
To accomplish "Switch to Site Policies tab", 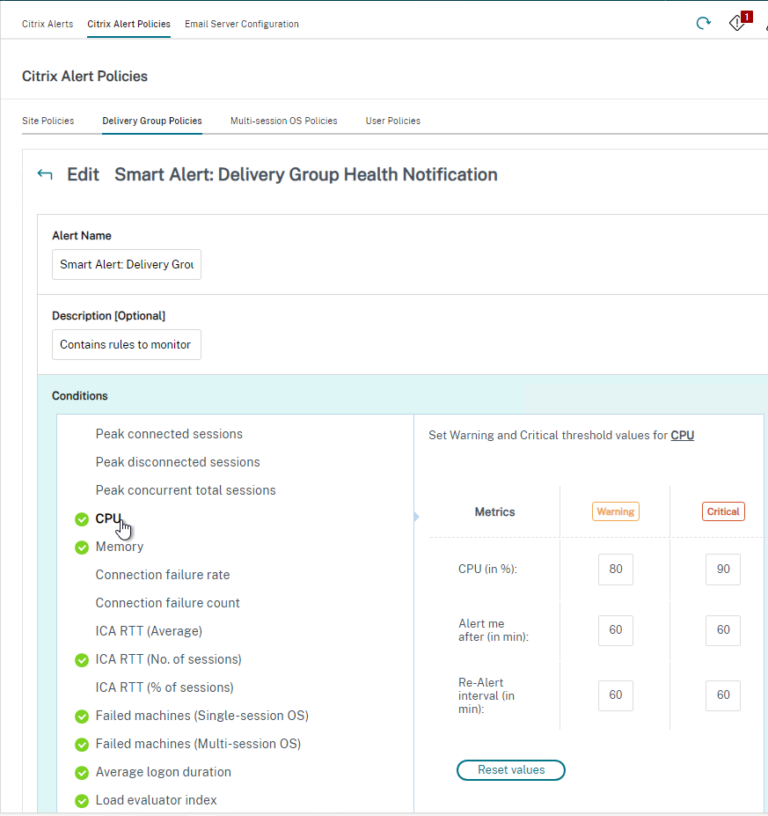I will 48,121.
